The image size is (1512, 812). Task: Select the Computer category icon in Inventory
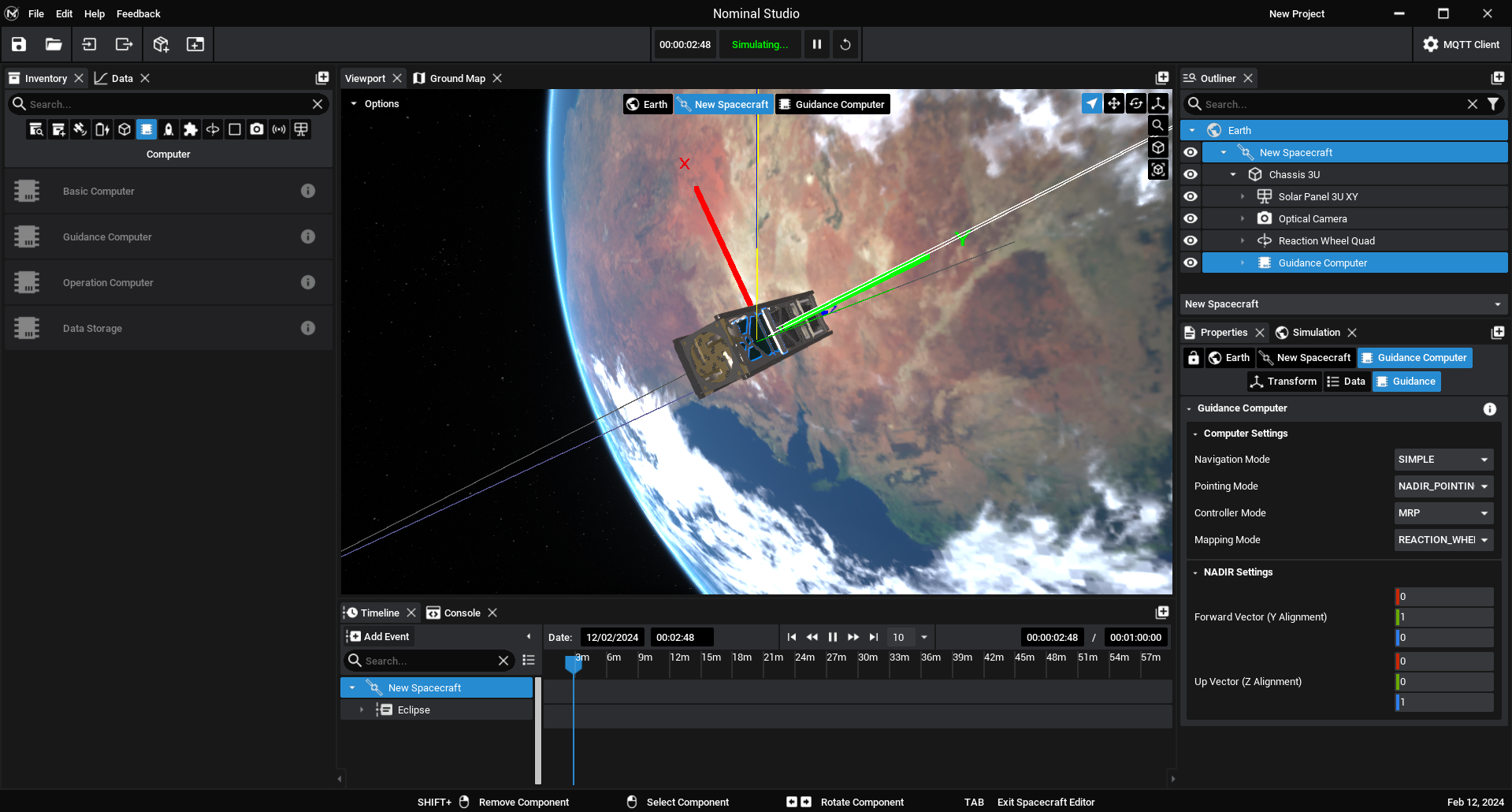click(x=147, y=129)
